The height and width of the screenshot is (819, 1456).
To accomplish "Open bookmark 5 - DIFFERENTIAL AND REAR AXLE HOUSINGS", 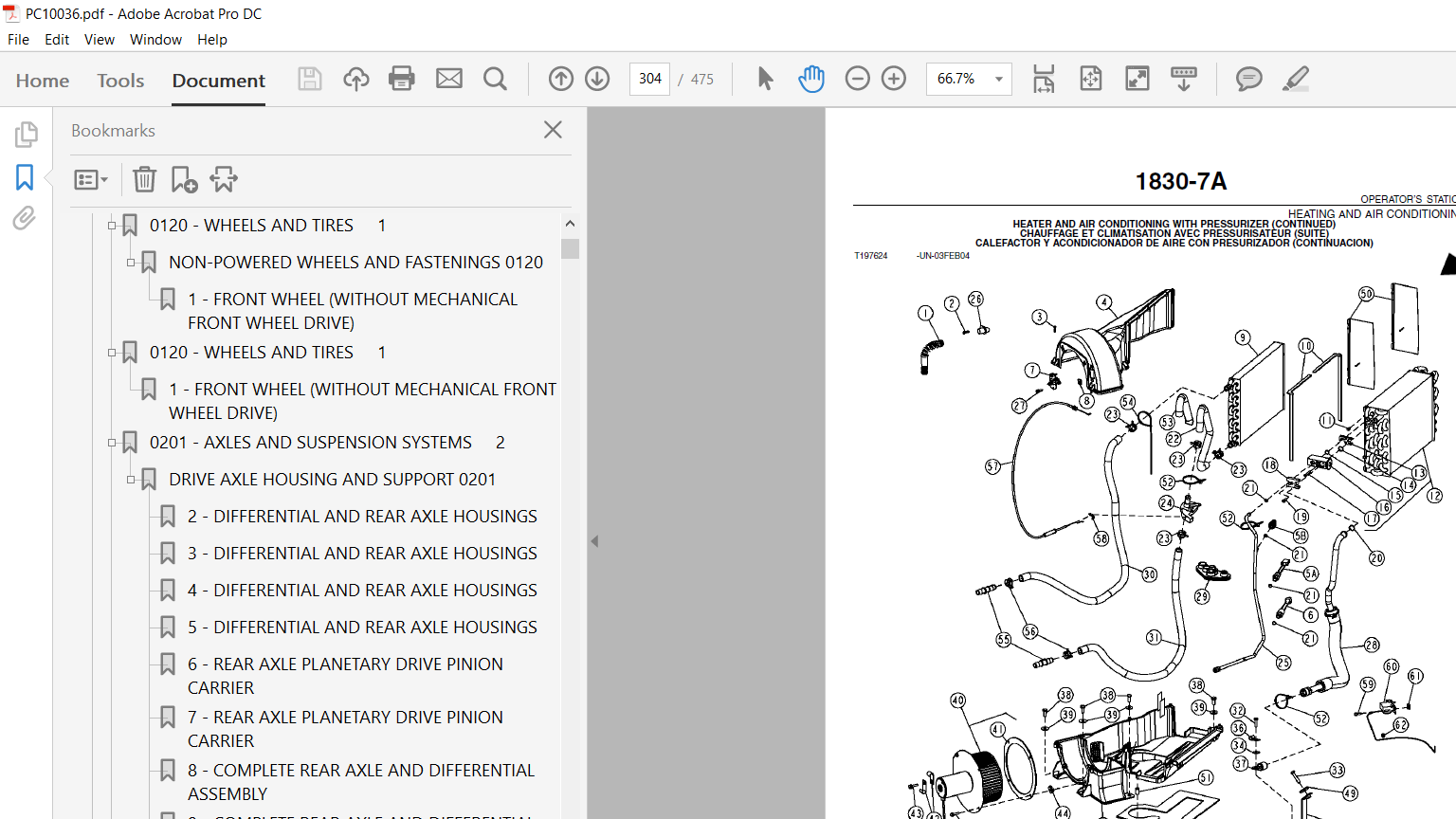I will pos(362,628).
